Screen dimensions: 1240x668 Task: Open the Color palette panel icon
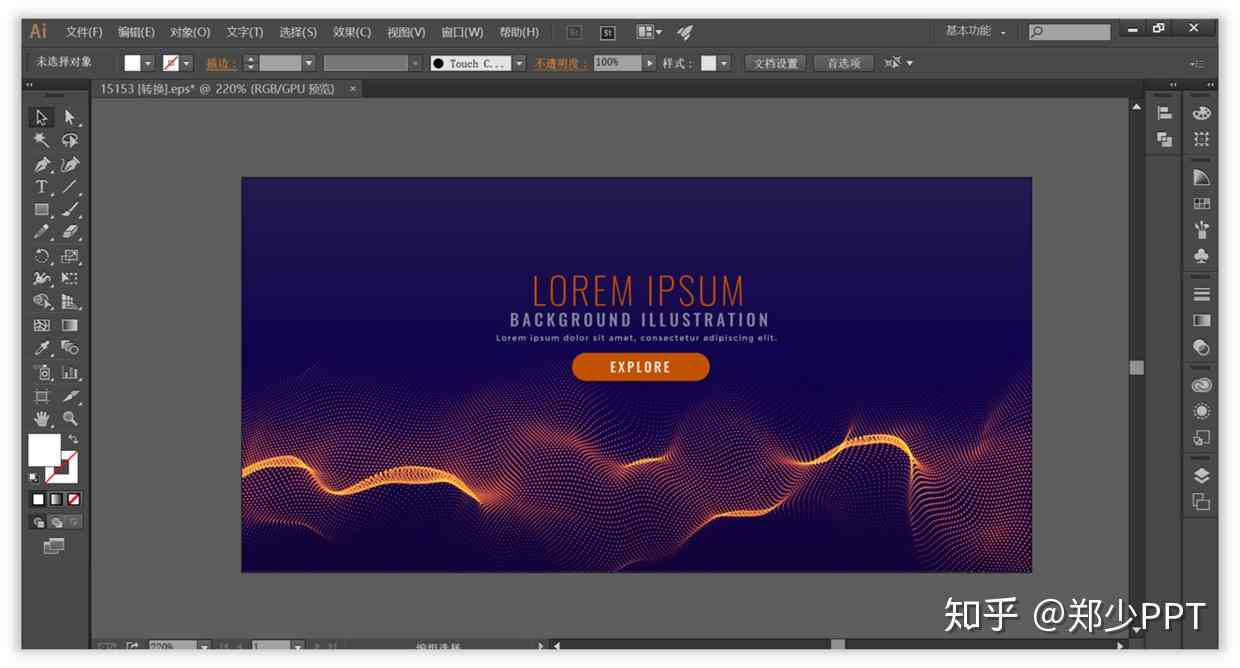[x=1201, y=114]
